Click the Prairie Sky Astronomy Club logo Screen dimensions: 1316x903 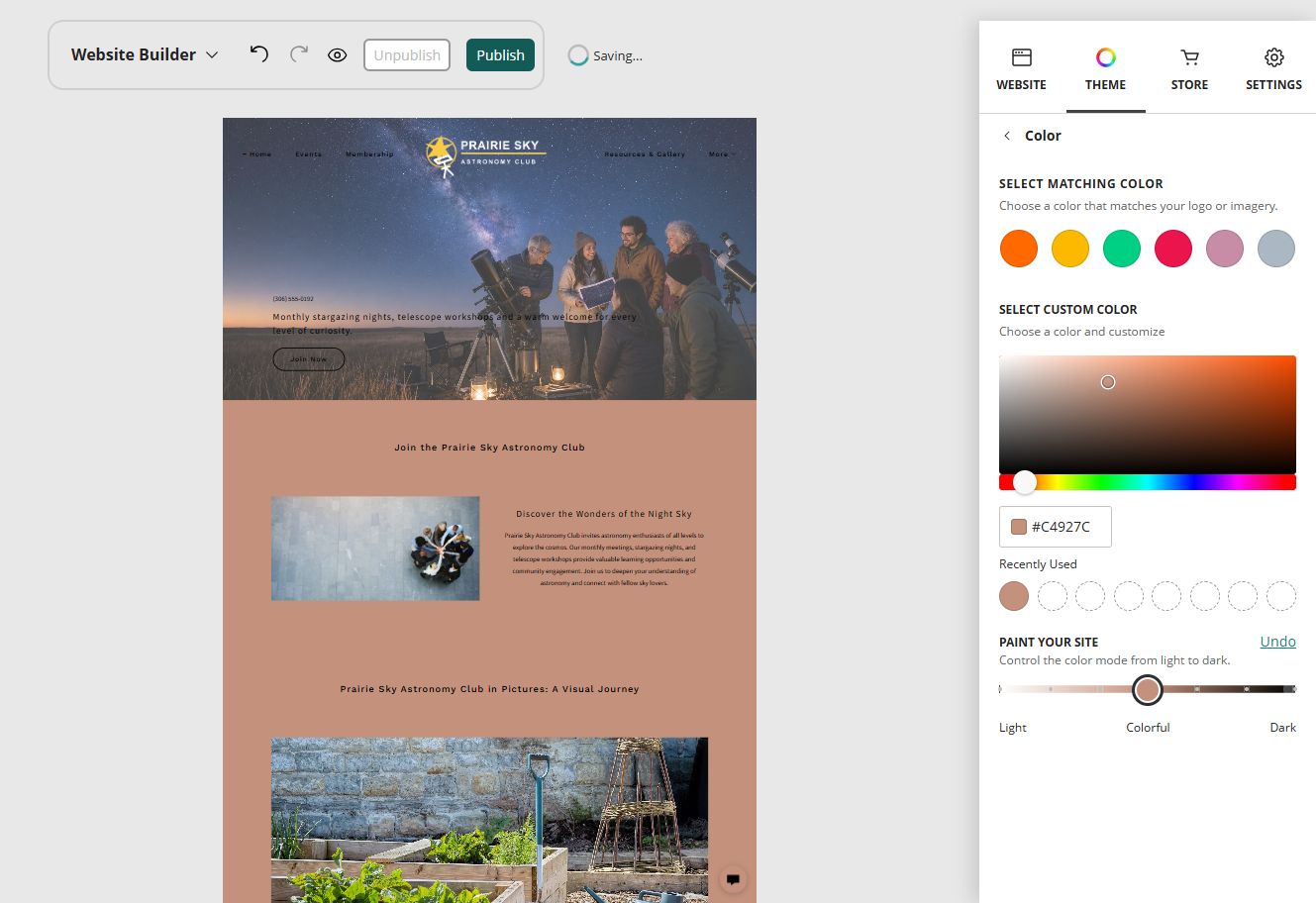485,154
